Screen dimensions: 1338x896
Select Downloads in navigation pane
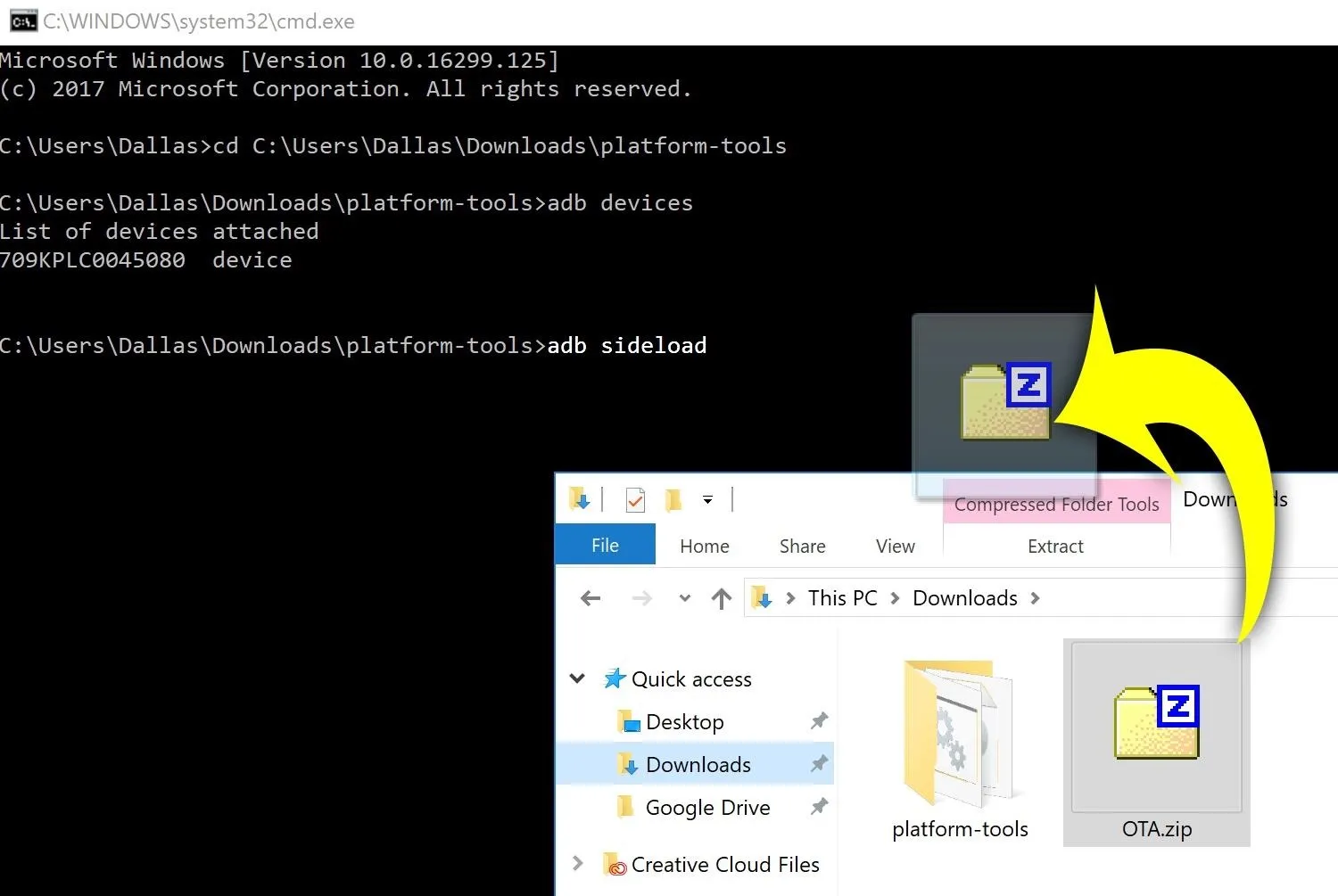point(698,765)
